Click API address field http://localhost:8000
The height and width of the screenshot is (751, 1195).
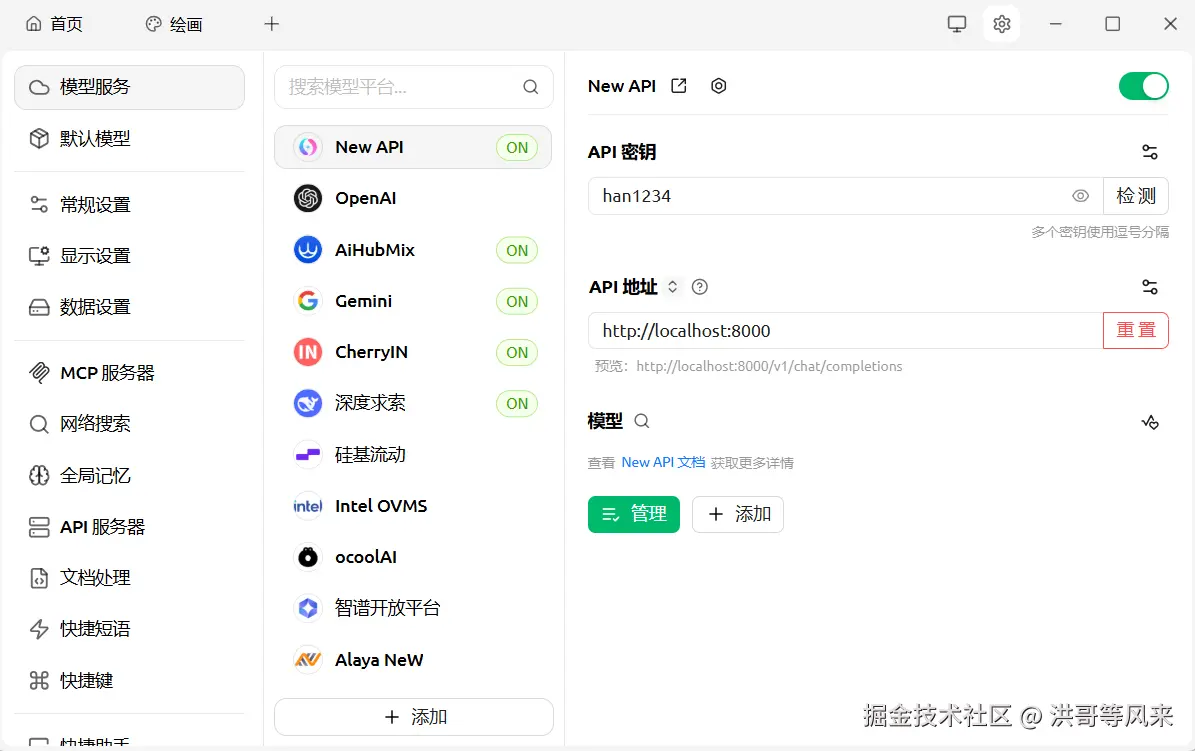(846, 330)
